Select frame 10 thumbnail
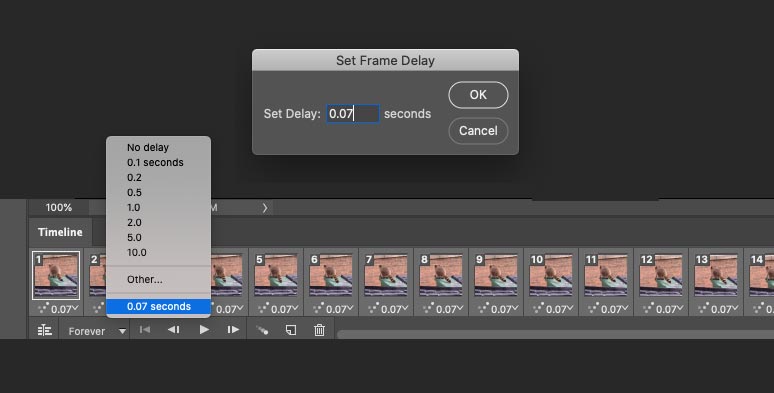 pyautogui.click(x=551, y=275)
